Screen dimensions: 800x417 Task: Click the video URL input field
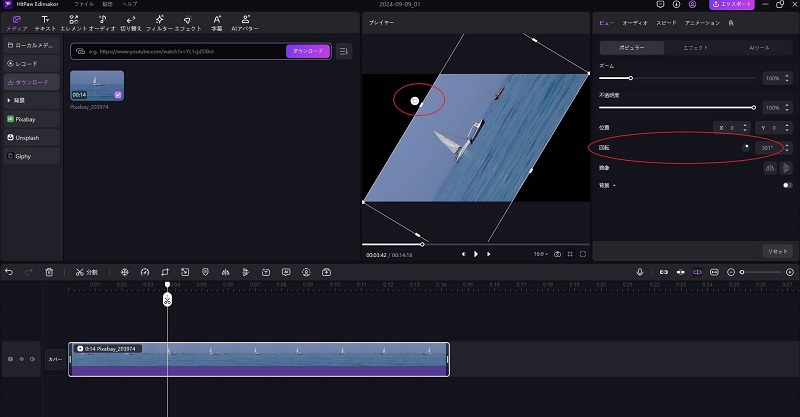coord(180,52)
